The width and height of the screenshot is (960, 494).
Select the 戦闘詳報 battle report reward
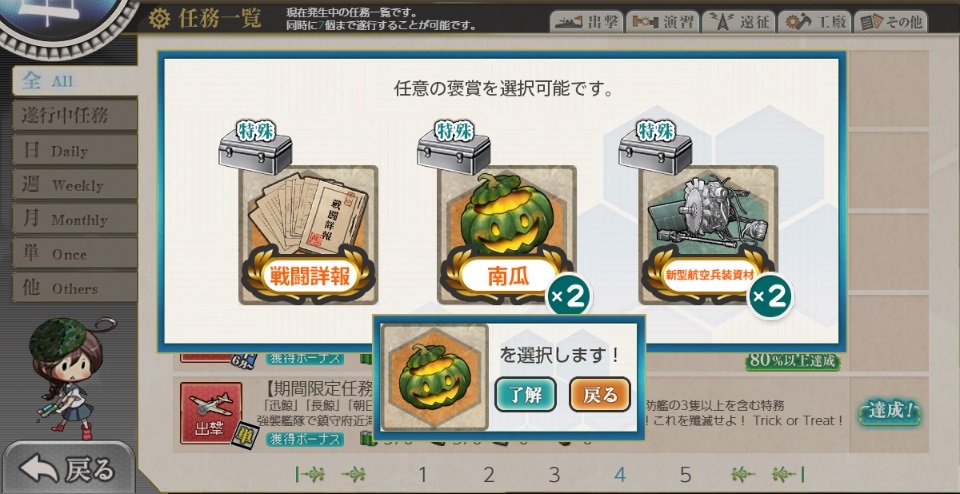coord(308,235)
